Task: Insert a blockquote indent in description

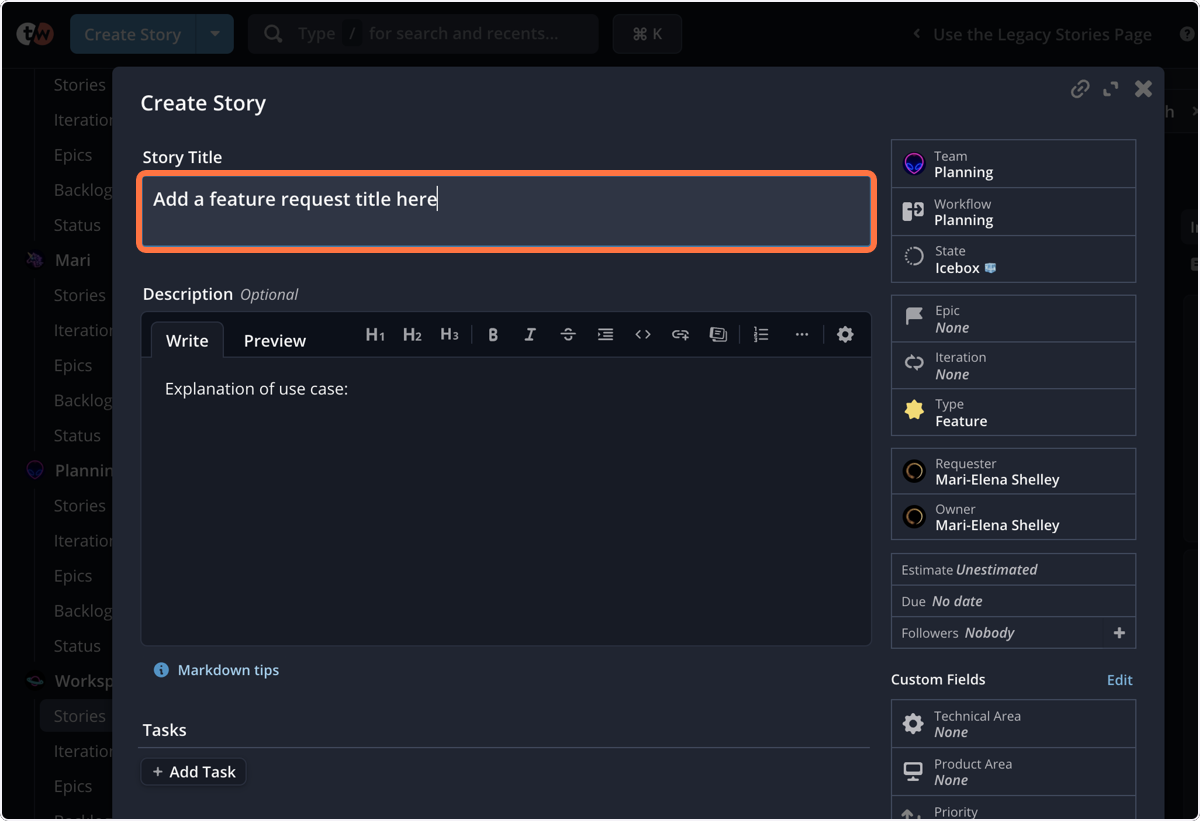Action: click(x=605, y=335)
